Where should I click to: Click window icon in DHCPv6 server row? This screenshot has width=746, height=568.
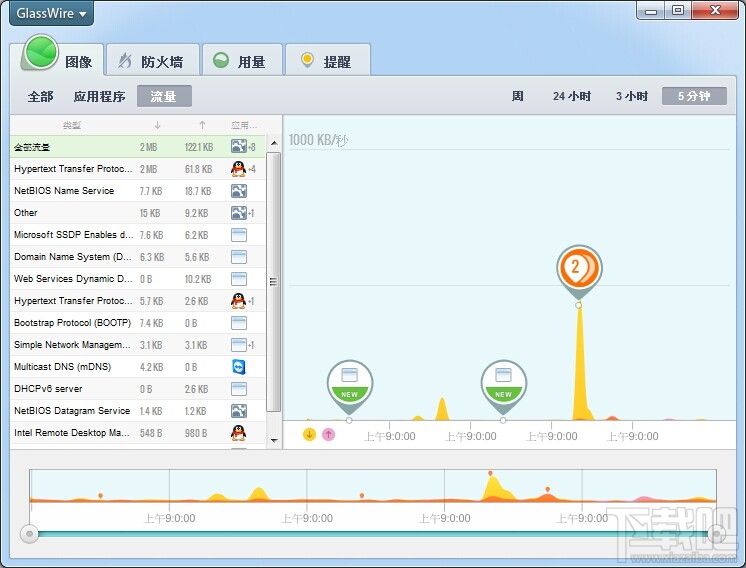click(239, 389)
